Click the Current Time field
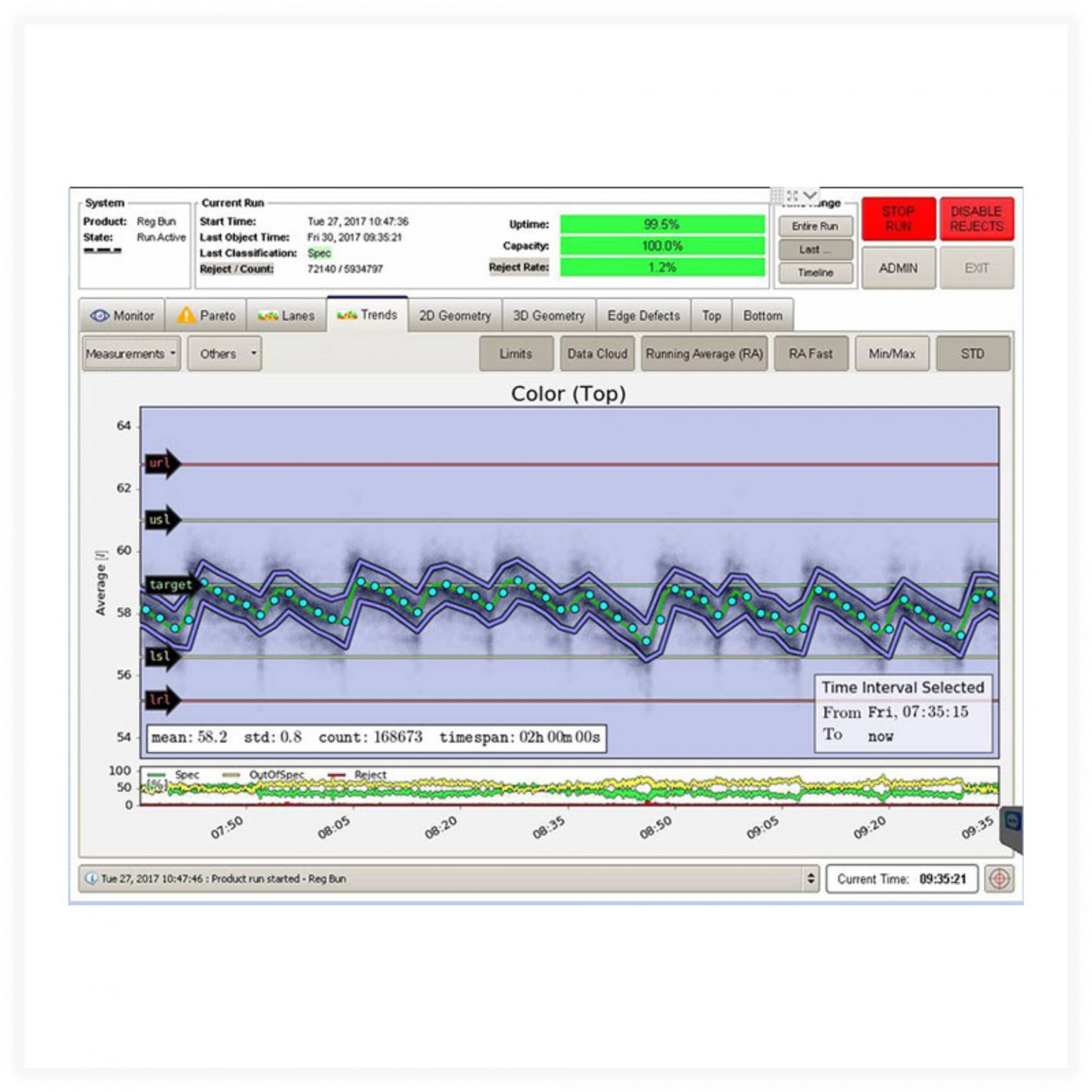This screenshot has width=1092, height=1092. point(902,879)
